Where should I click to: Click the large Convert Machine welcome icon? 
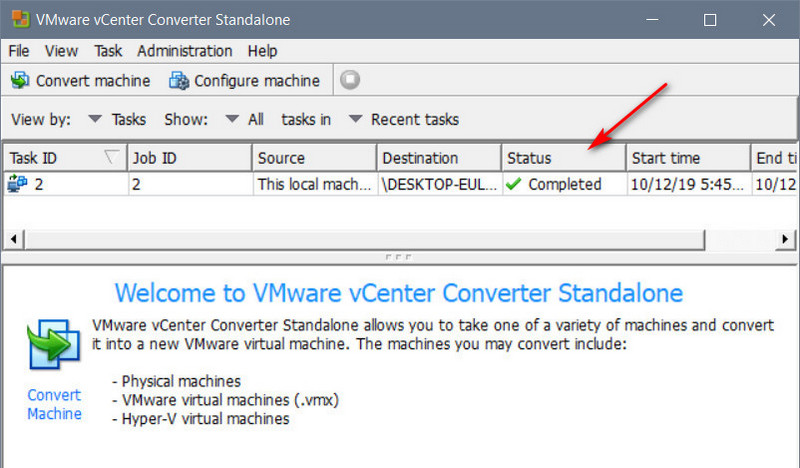52,347
